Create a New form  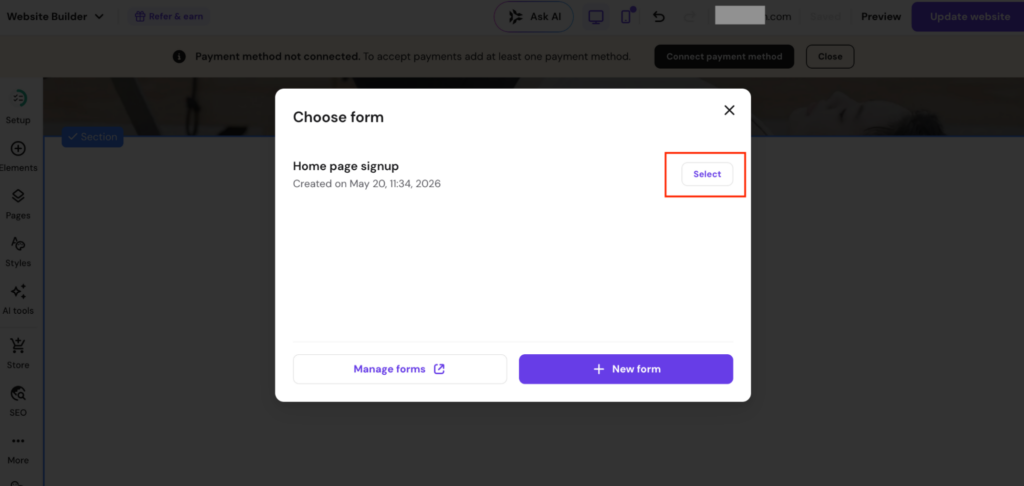click(x=626, y=369)
